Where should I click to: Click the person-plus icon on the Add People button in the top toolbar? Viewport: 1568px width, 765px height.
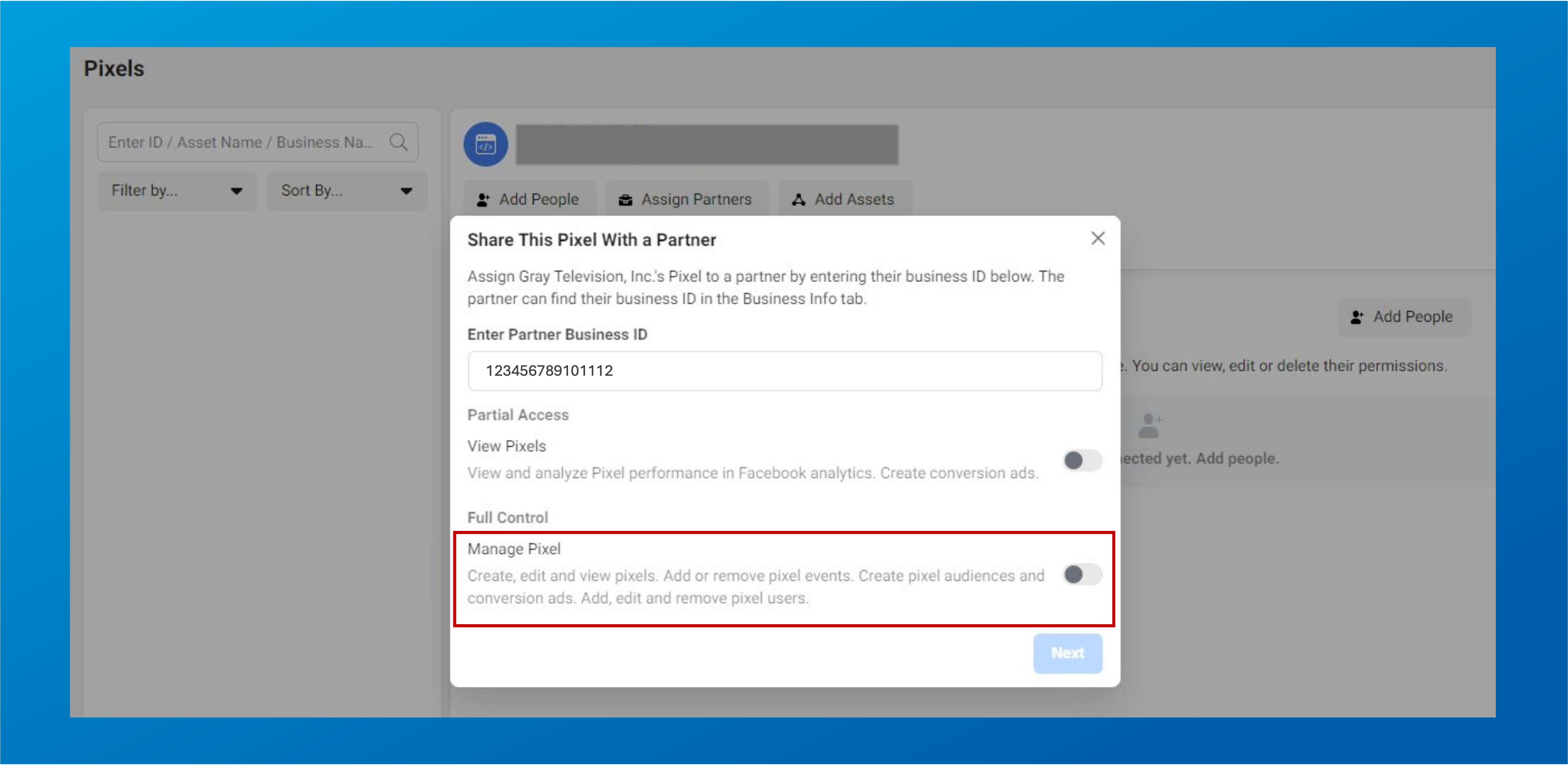[x=483, y=200]
